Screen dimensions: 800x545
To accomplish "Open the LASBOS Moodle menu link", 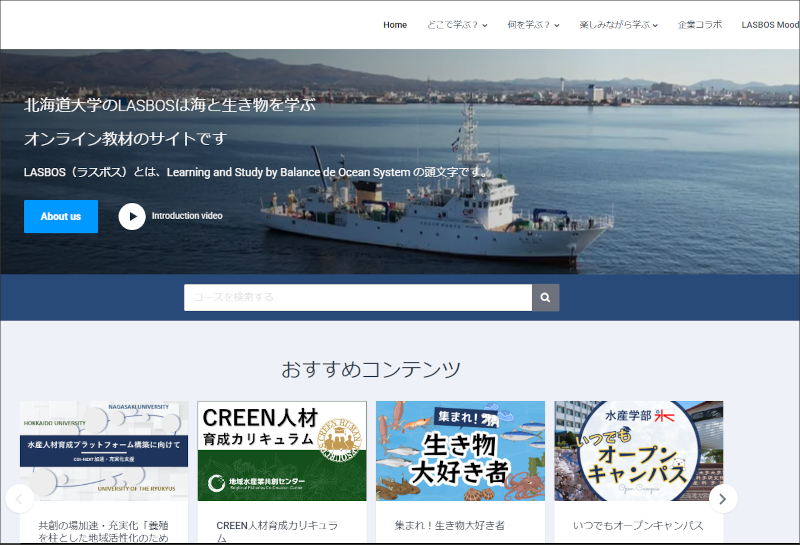I will point(770,25).
